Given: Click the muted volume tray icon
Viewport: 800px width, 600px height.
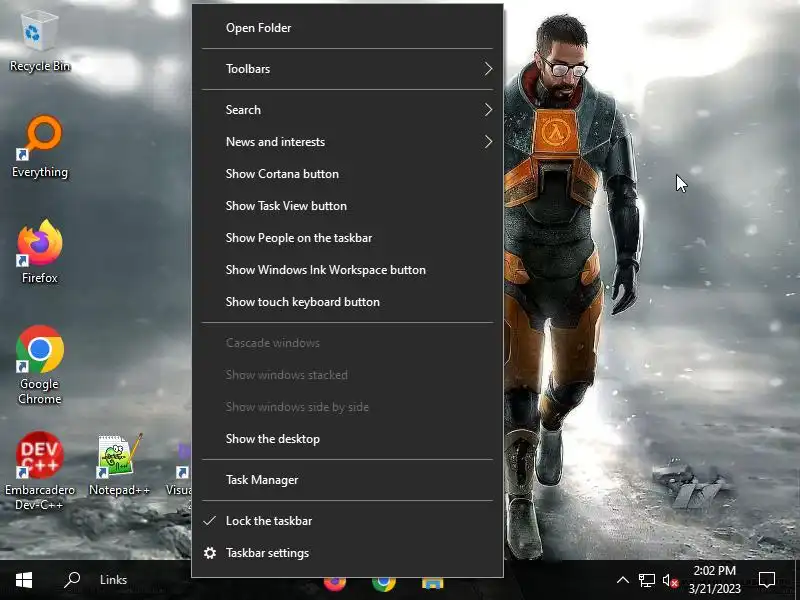Looking at the screenshot, I should click(670, 580).
